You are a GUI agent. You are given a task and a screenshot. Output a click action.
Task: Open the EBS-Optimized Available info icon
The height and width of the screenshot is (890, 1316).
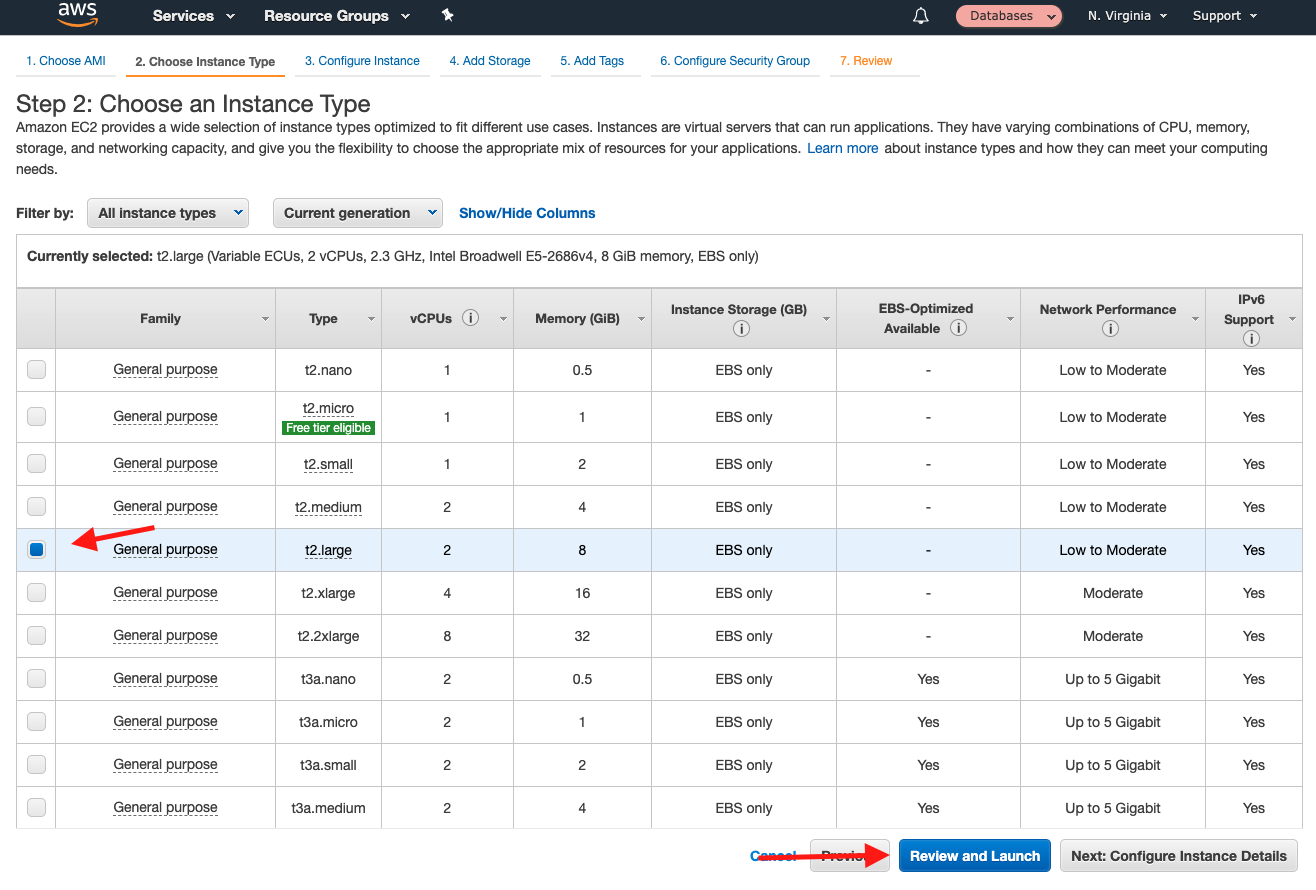958,326
